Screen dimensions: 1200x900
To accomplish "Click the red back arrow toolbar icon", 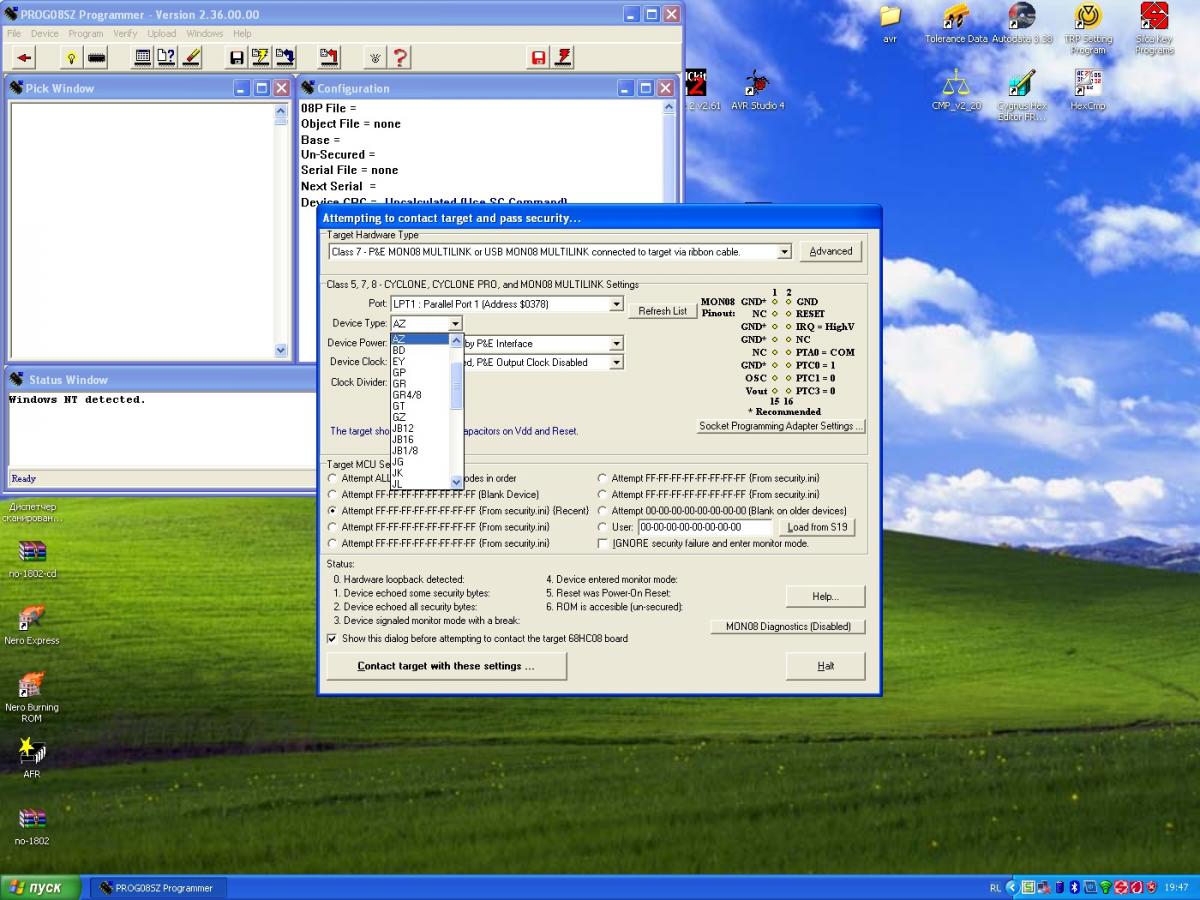I will point(24,57).
